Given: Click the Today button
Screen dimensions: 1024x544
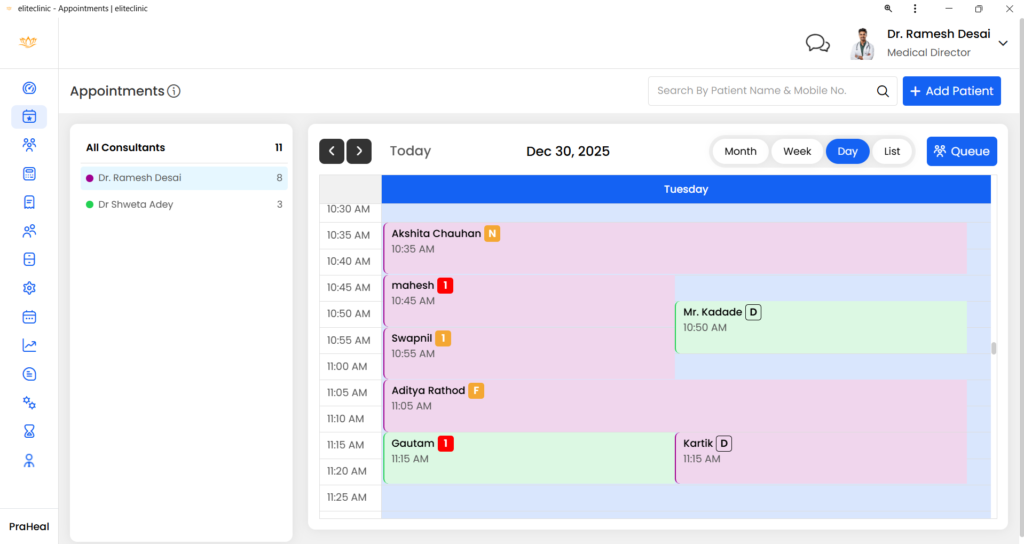Looking at the screenshot, I should point(410,151).
